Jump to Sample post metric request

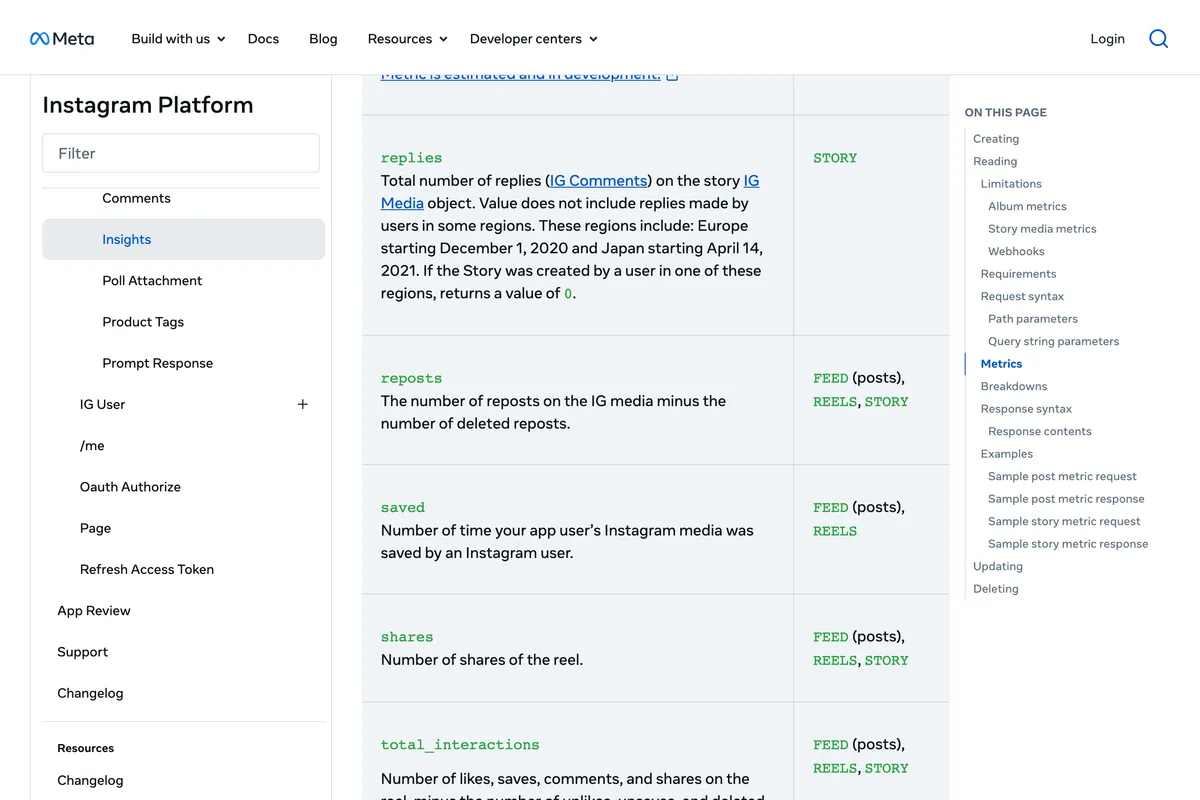click(x=1062, y=476)
